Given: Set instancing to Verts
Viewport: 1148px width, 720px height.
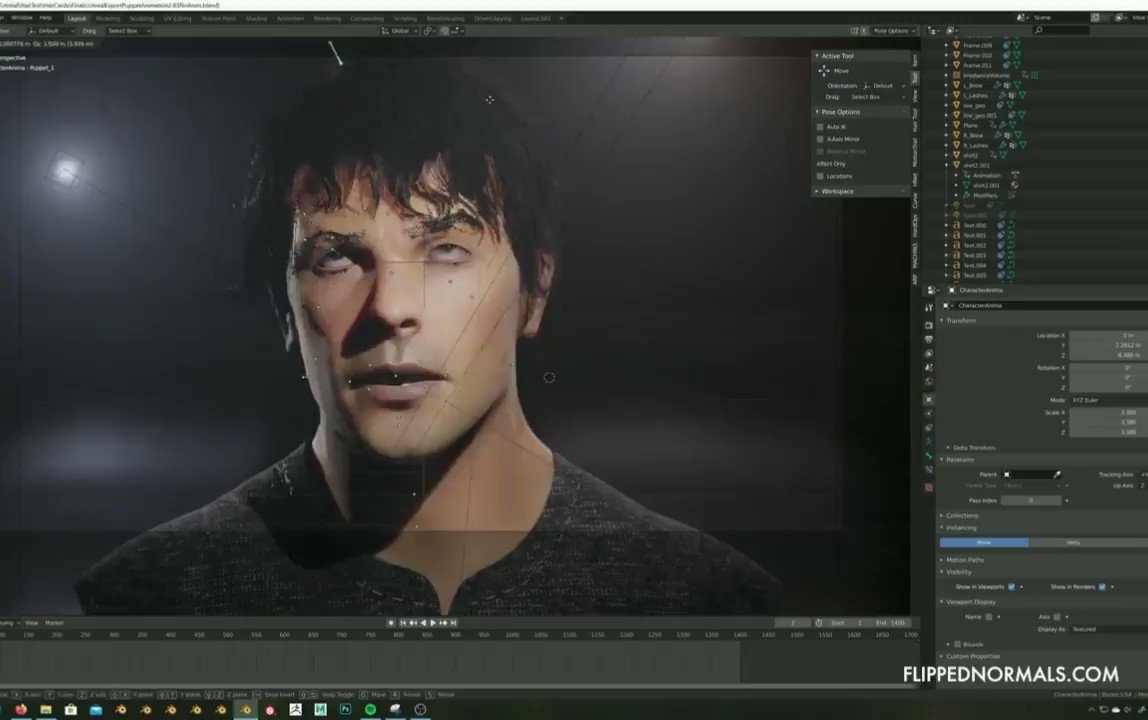Looking at the screenshot, I should (x=1073, y=543).
